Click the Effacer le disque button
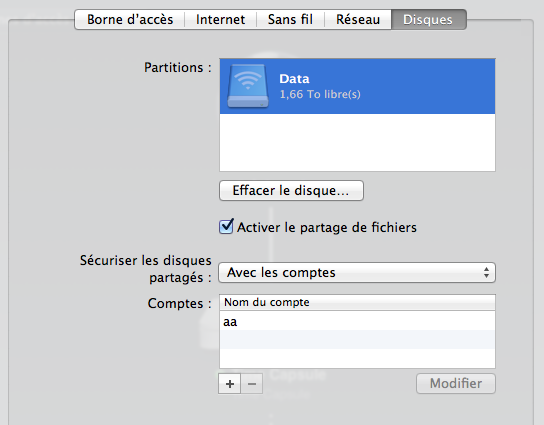 click(291, 190)
